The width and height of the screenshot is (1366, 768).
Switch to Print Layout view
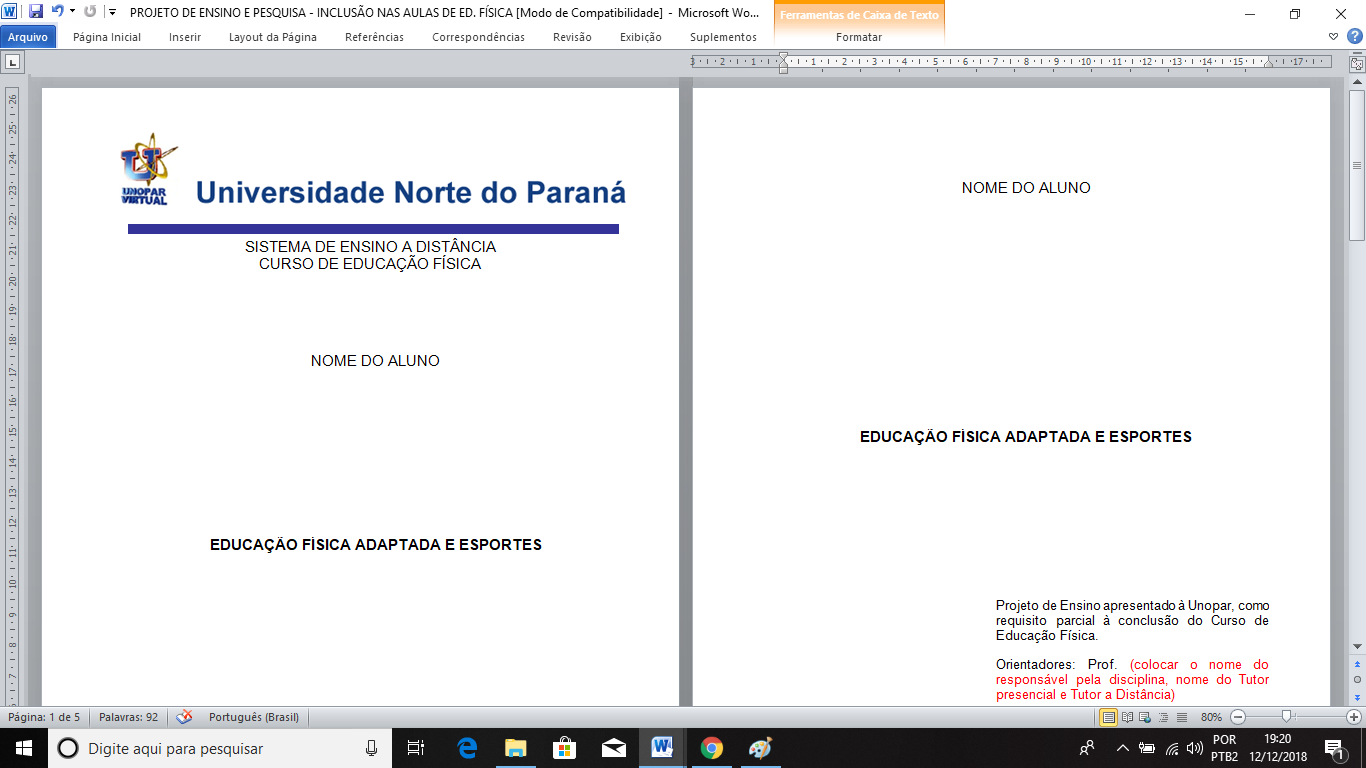pos(1109,717)
